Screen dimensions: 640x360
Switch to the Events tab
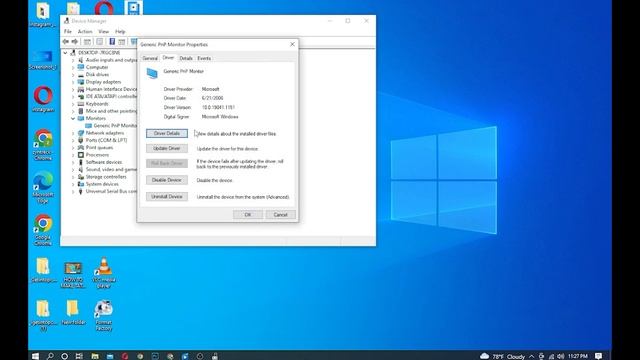[x=204, y=58]
